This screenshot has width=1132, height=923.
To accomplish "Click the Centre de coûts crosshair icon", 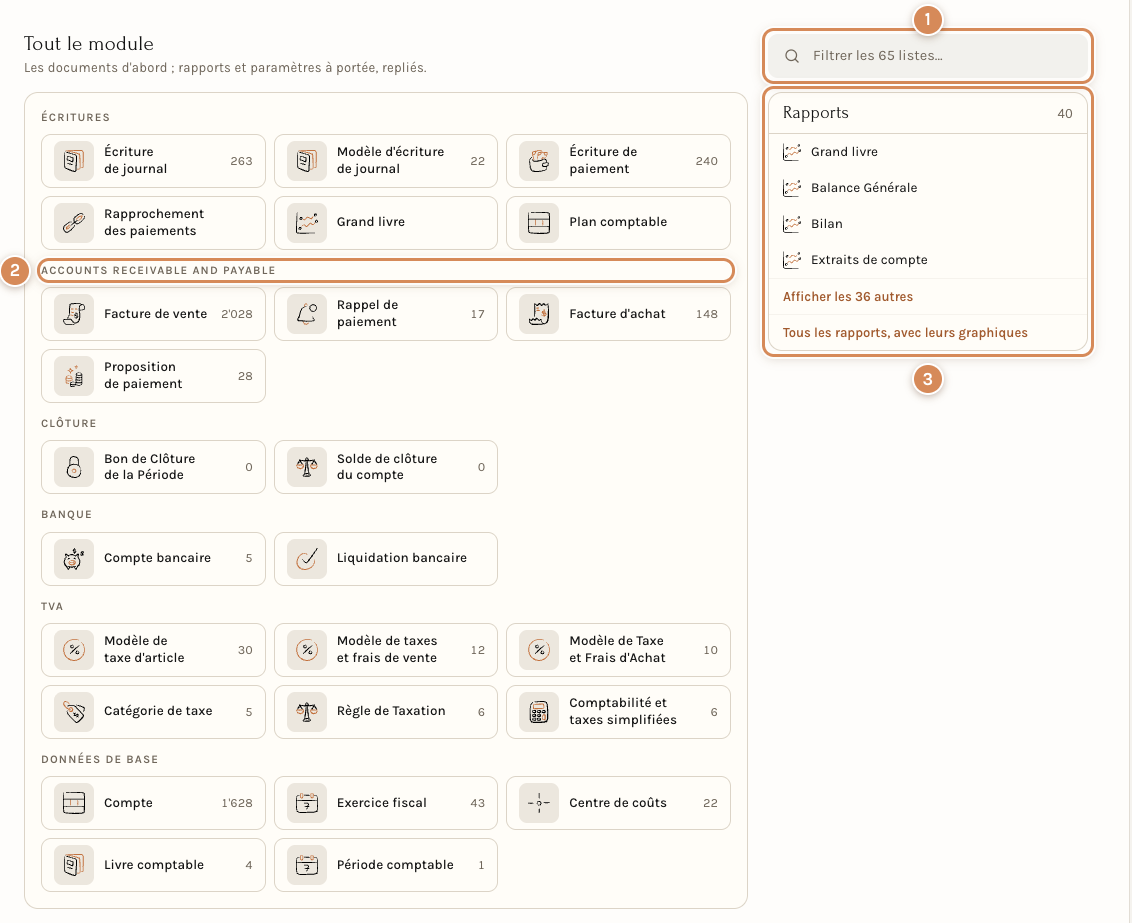I will (x=539, y=802).
